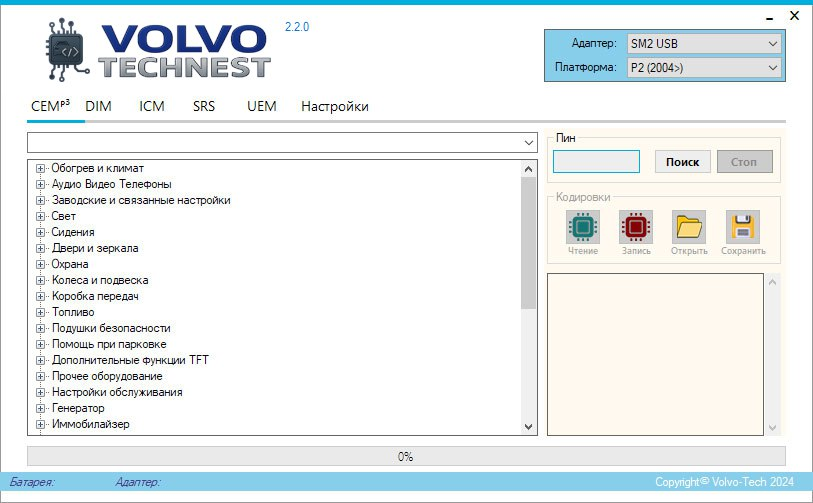Select the Иммобилайзер row text
Screen dimensions: 813x503
(x=91, y=424)
